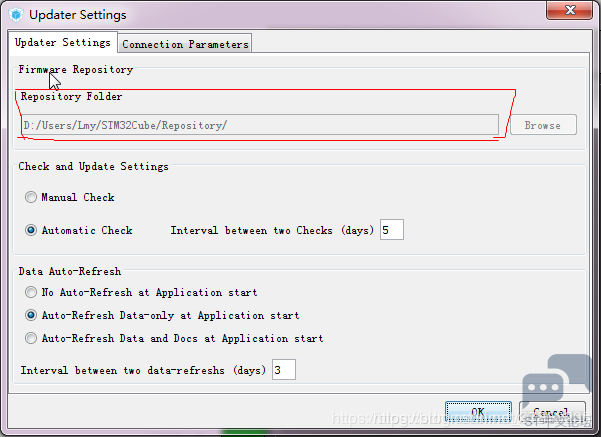Open the Browse folder button
Image resolution: width=601 pixels, height=437 pixels.
click(543, 125)
